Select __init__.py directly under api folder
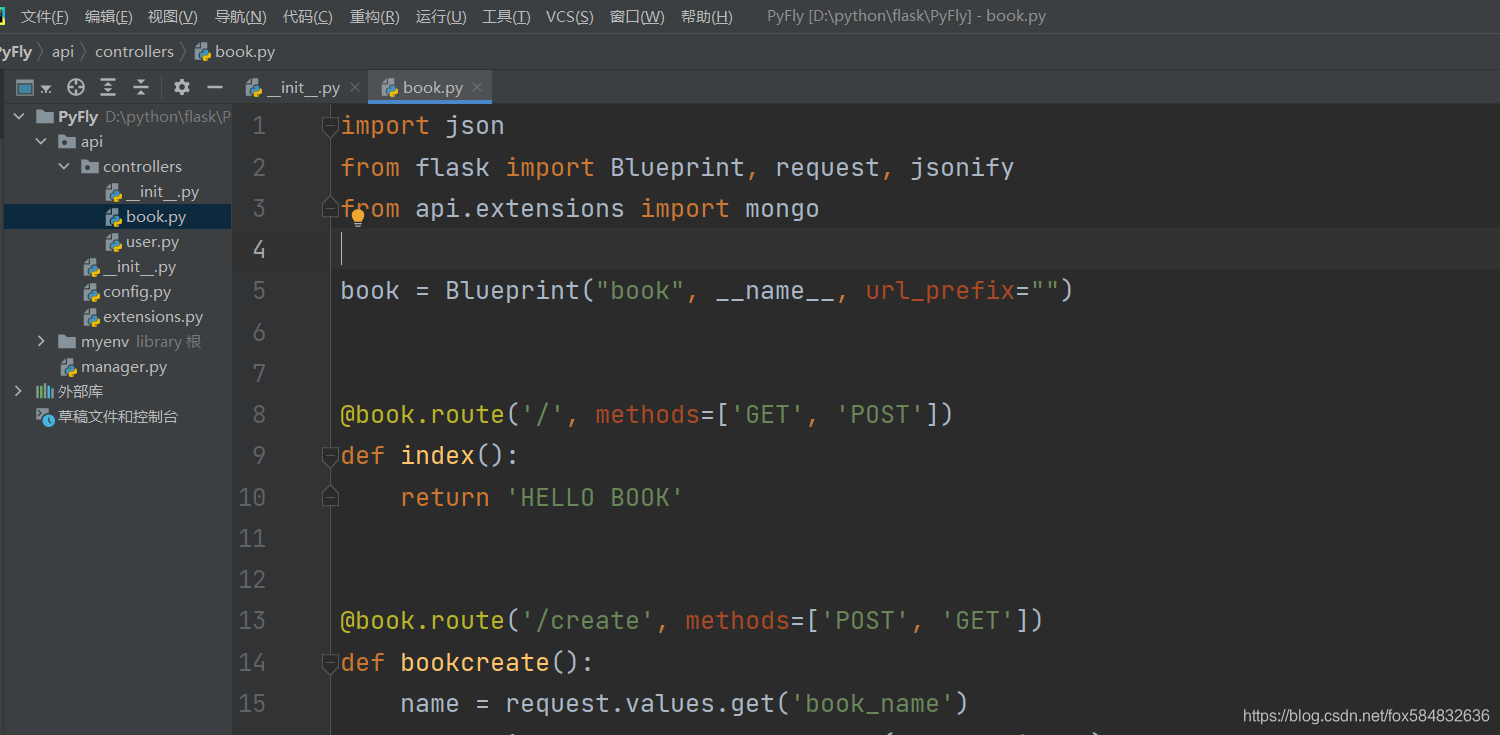The image size is (1500, 735). (139, 267)
